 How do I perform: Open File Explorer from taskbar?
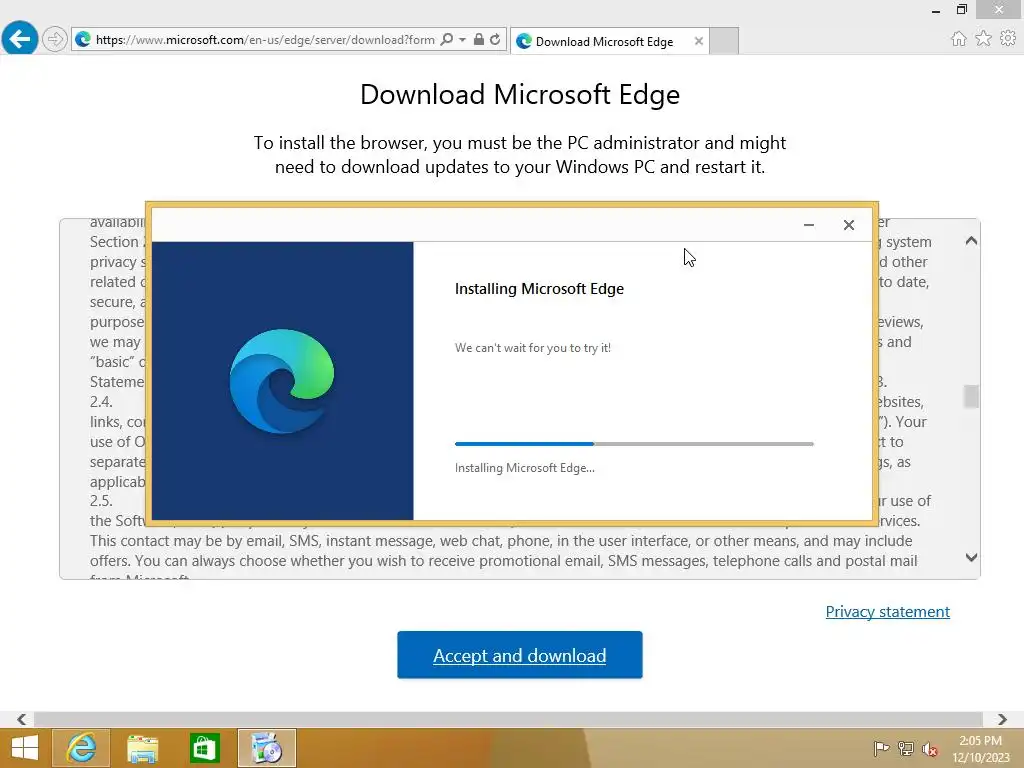[142, 748]
